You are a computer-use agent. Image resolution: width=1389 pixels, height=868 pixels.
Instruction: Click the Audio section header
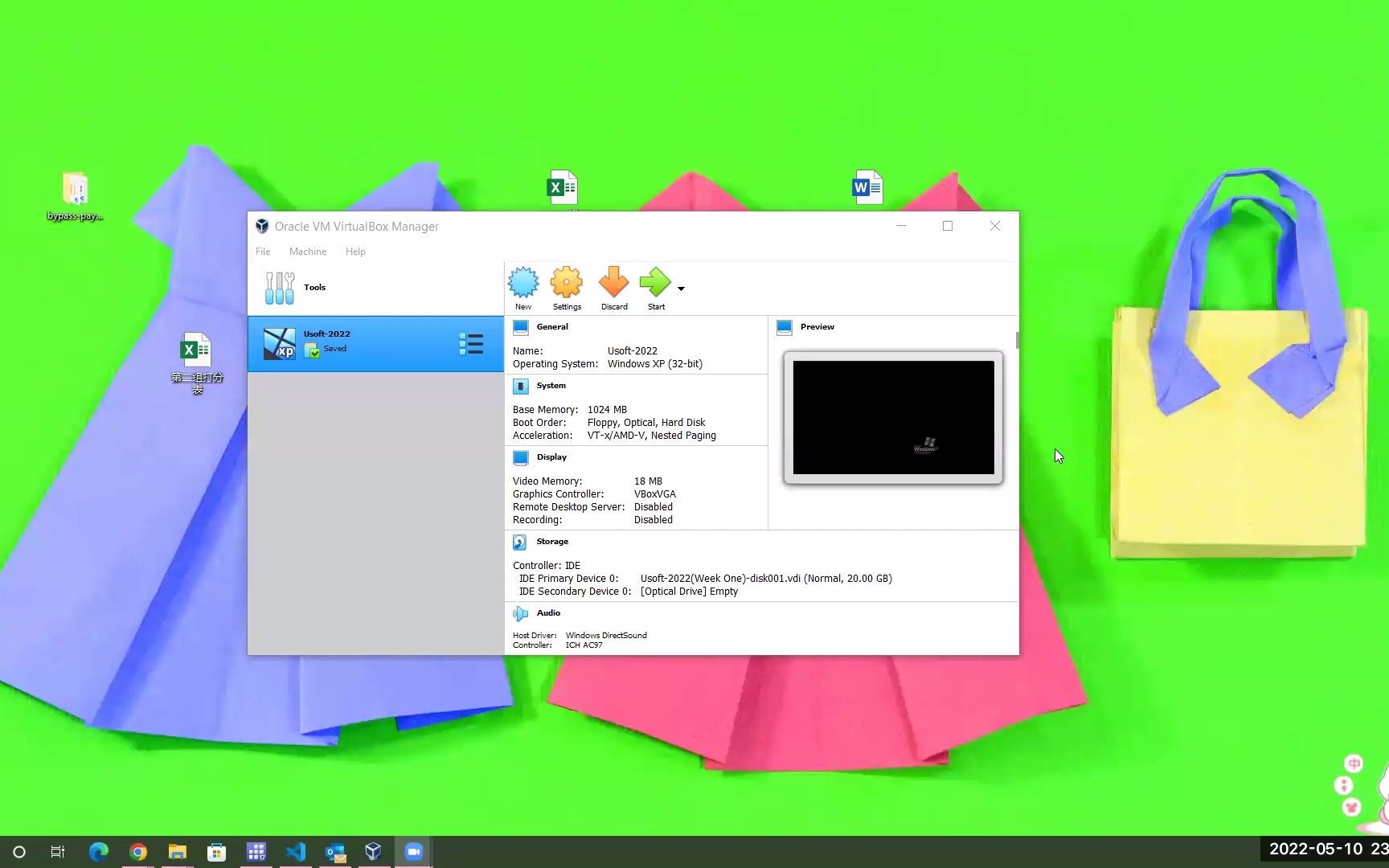[548, 613]
